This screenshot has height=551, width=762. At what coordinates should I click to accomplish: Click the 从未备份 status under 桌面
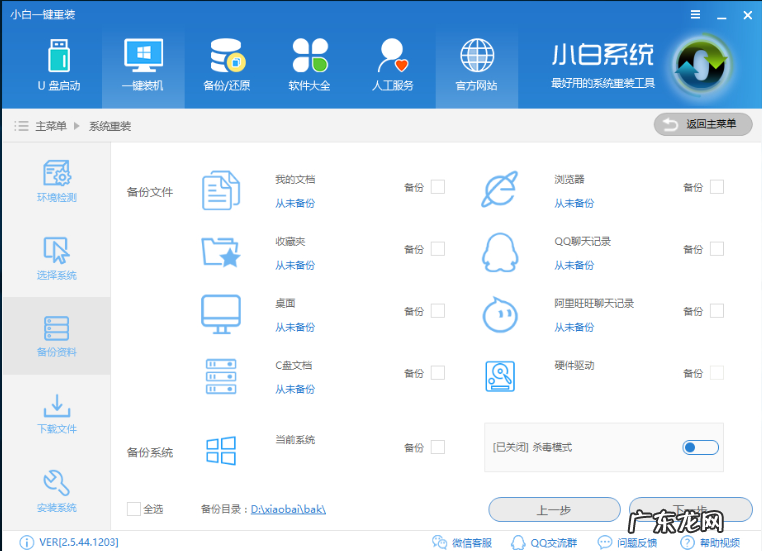click(295, 327)
